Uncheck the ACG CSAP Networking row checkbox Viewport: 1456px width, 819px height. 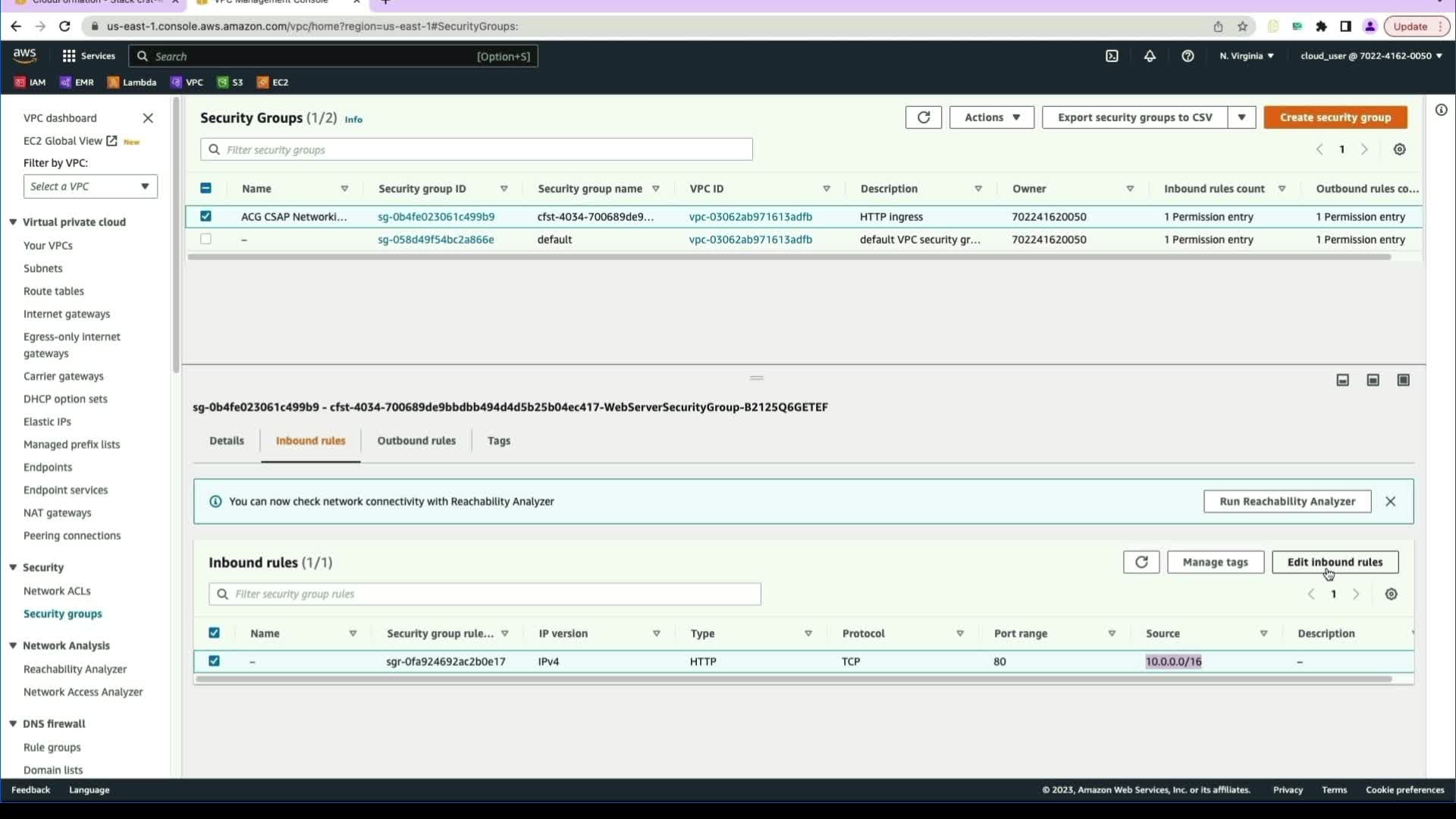click(x=206, y=216)
